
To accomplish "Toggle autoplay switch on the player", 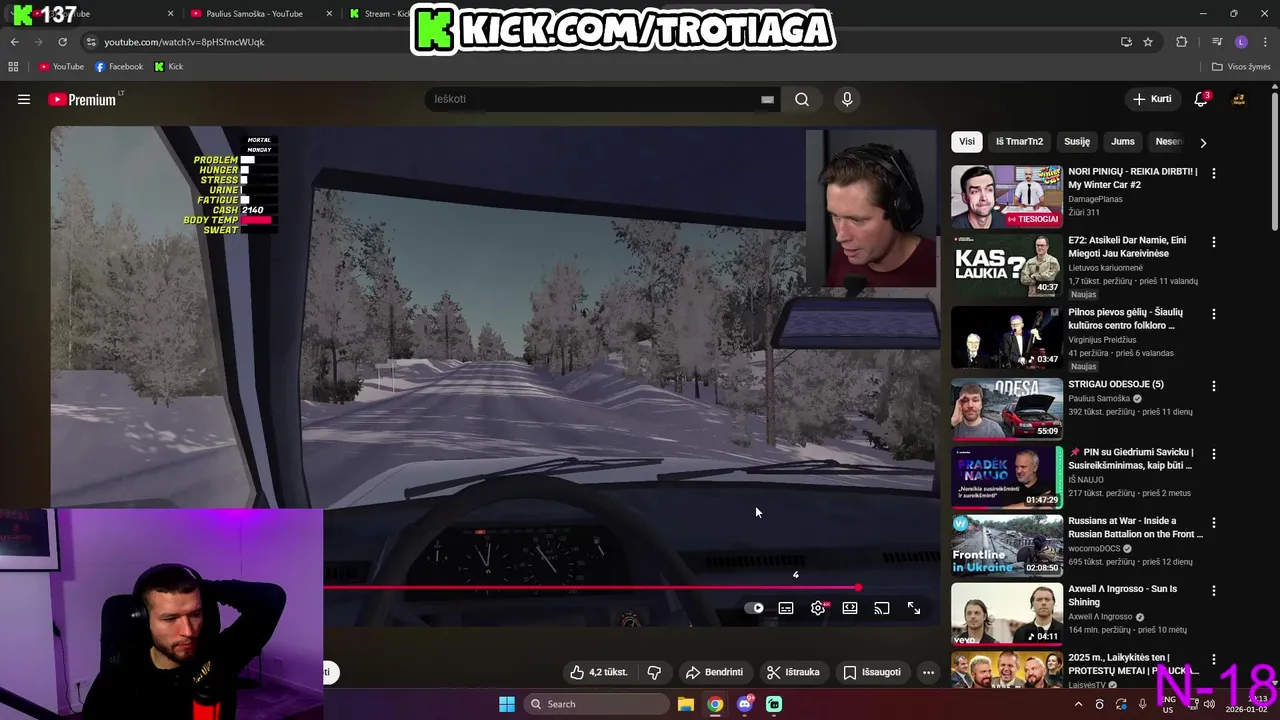I will pyautogui.click(x=755, y=608).
